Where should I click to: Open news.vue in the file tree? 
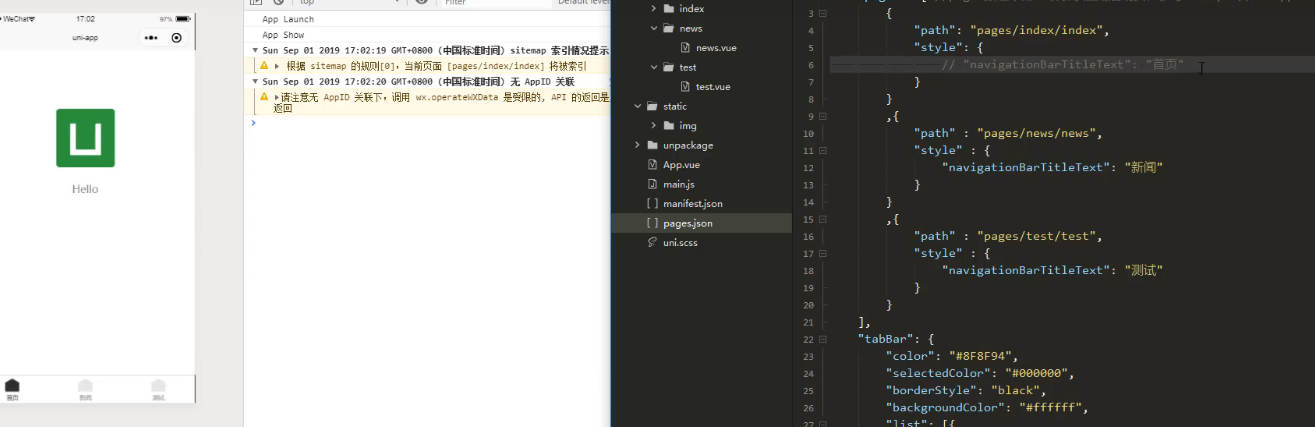(x=716, y=47)
